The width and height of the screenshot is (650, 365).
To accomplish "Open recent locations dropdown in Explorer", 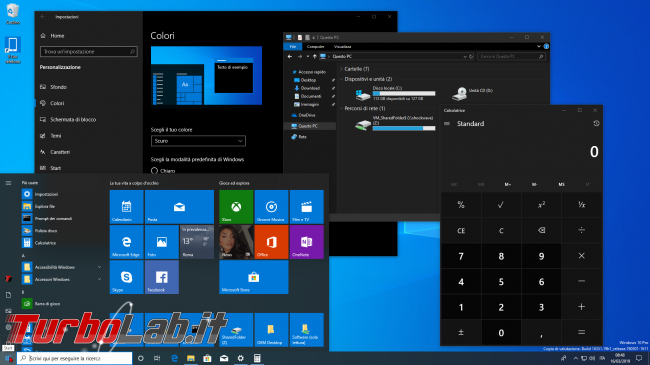I will (x=308, y=56).
